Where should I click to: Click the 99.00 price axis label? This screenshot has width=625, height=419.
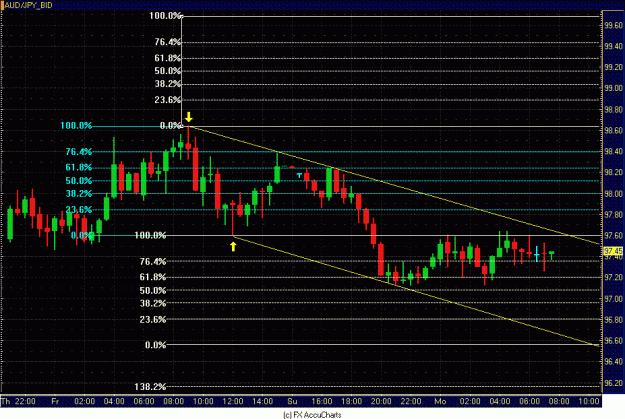pos(613,88)
